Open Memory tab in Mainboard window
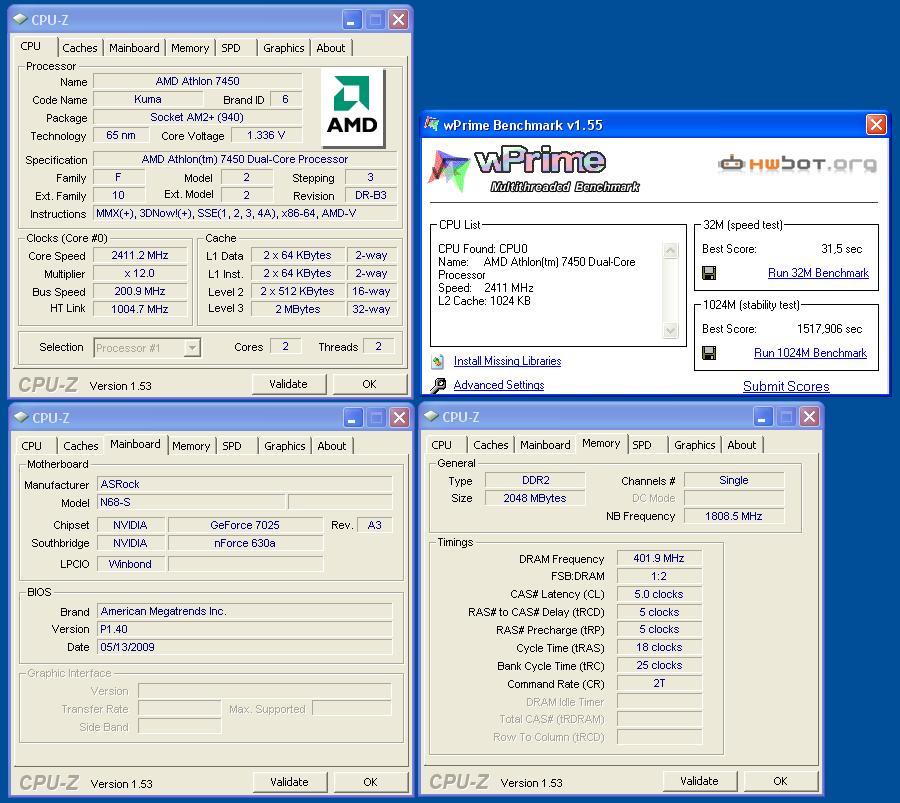The height and width of the screenshot is (803, 900). tap(191, 446)
